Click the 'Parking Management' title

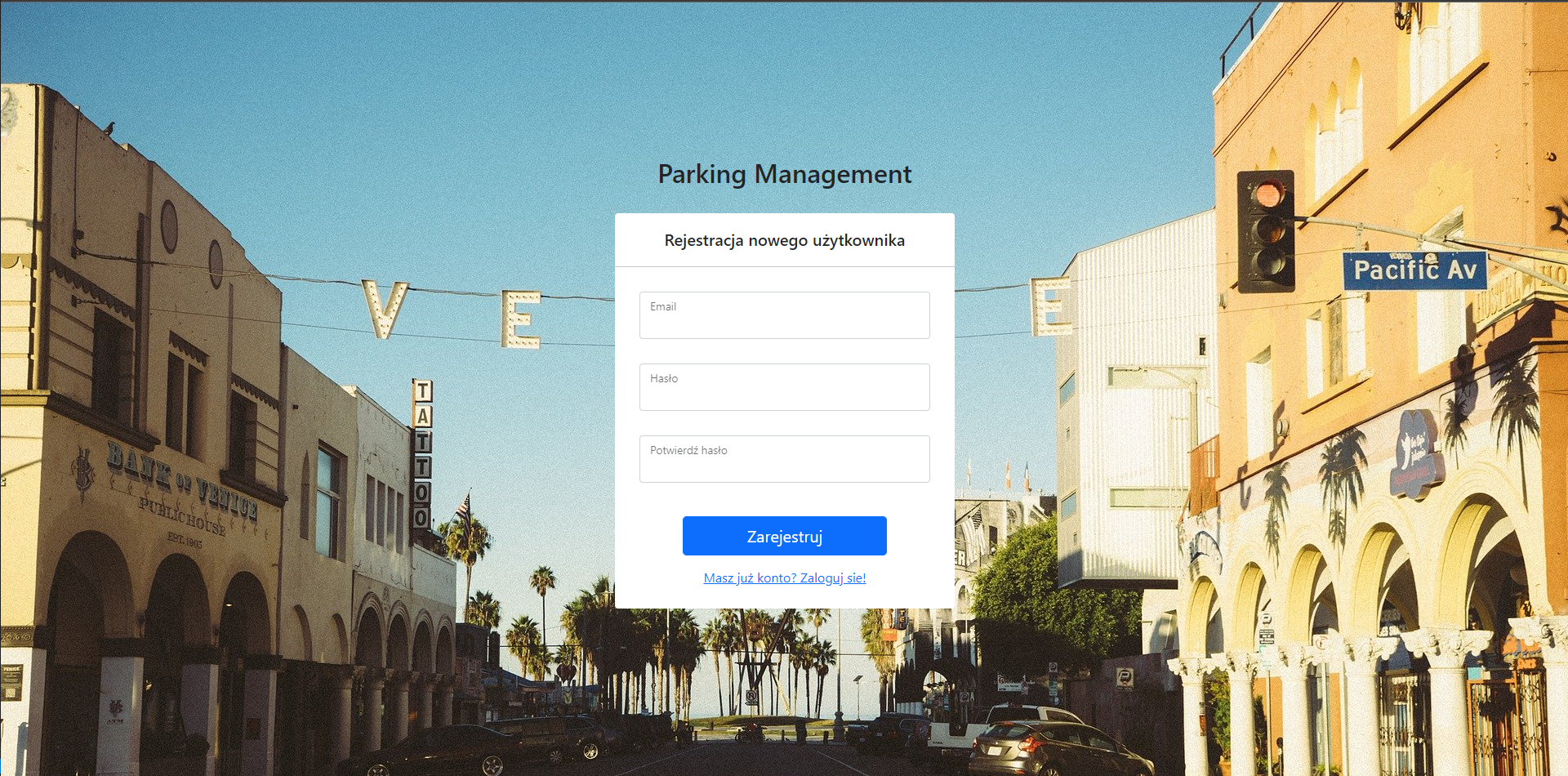(x=784, y=174)
